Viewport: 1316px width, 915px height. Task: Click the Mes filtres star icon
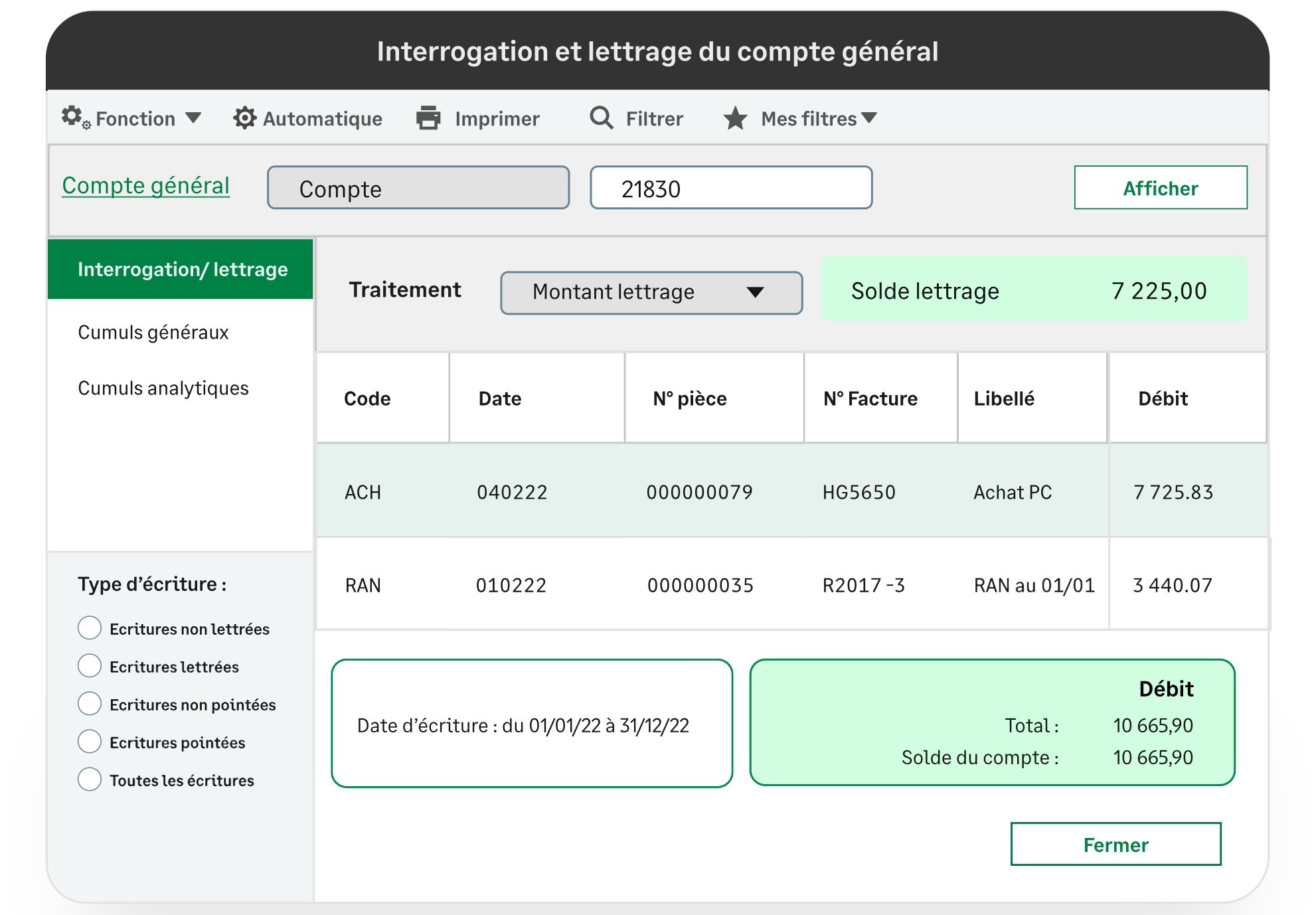click(x=735, y=119)
